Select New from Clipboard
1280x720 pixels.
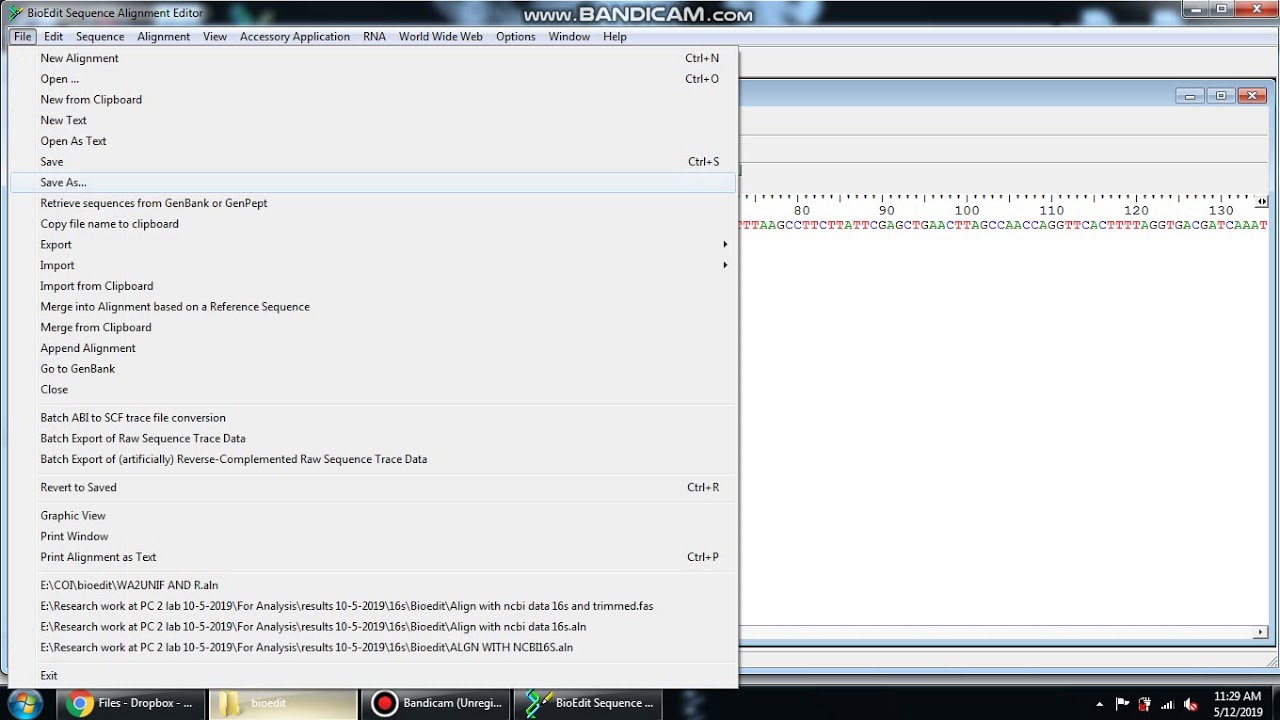click(373, 100)
